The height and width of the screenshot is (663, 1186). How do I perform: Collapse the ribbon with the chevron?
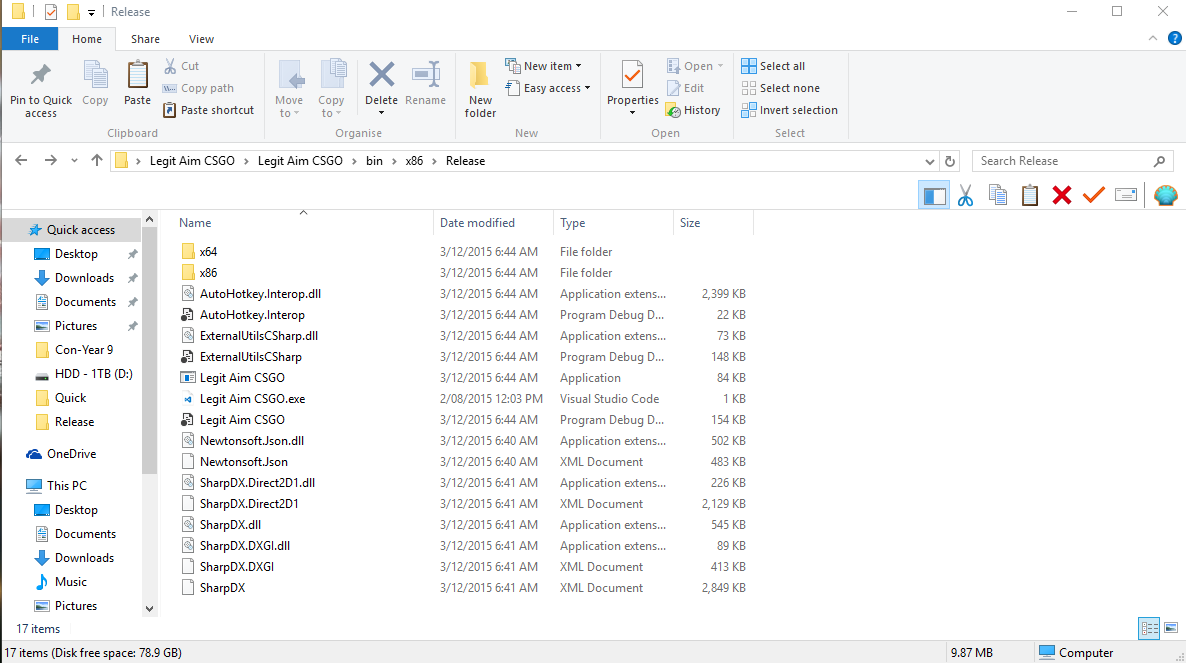(1153, 39)
